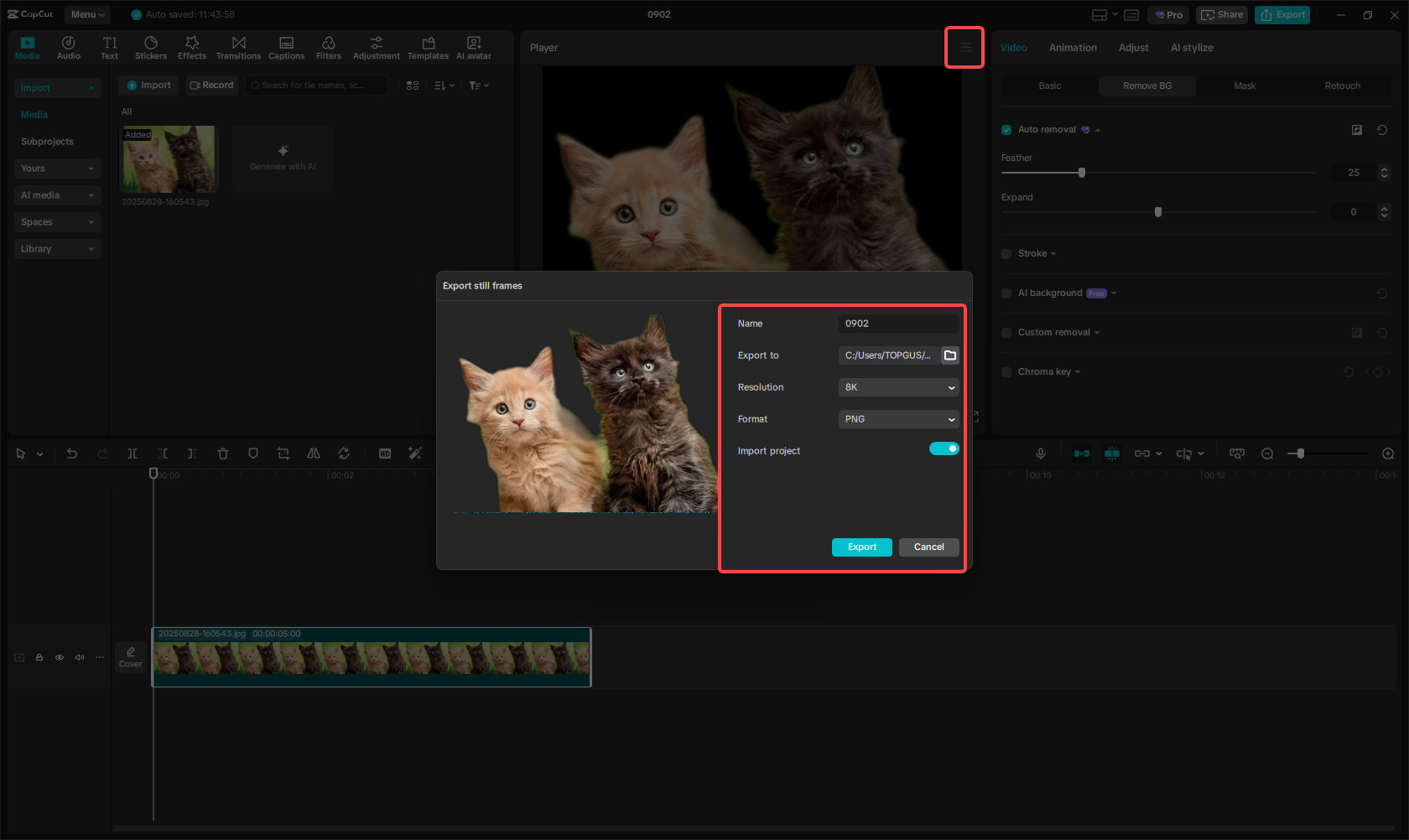This screenshot has height=840, width=1409.
Task: Open the Format dropdown showing PNG
Action: click(x=897, y=418)
